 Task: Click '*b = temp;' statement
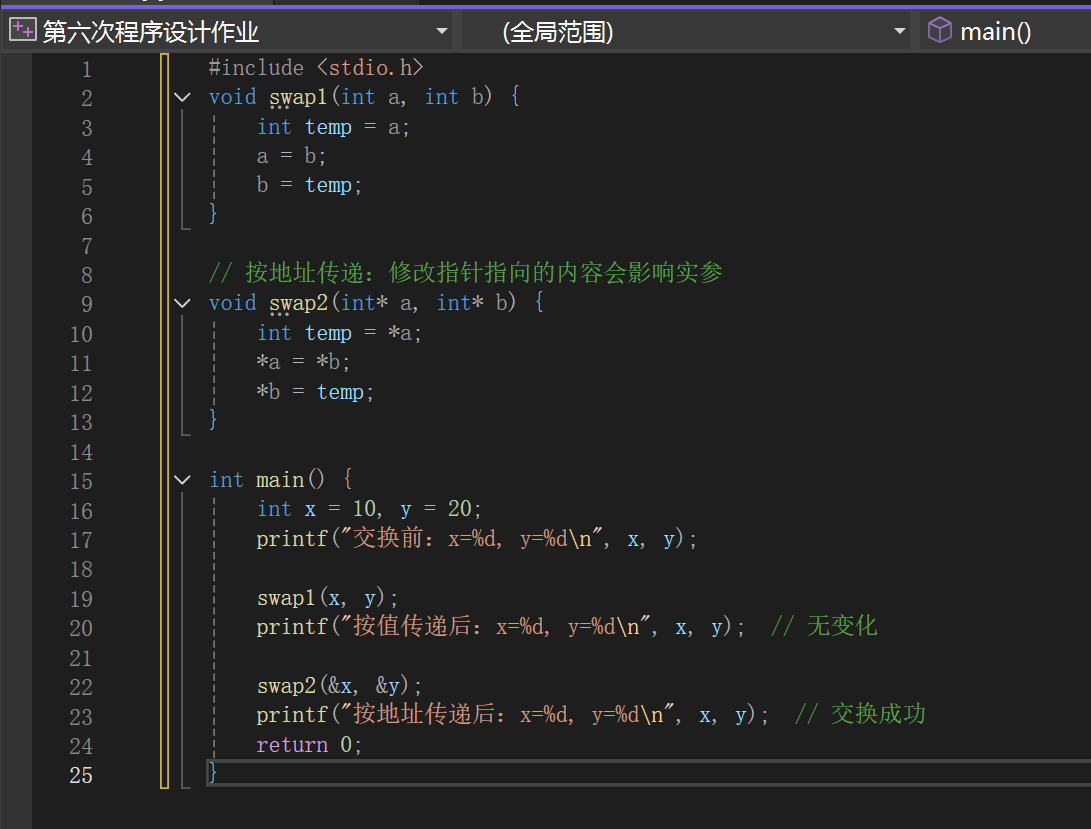click(x=315, y=392)
